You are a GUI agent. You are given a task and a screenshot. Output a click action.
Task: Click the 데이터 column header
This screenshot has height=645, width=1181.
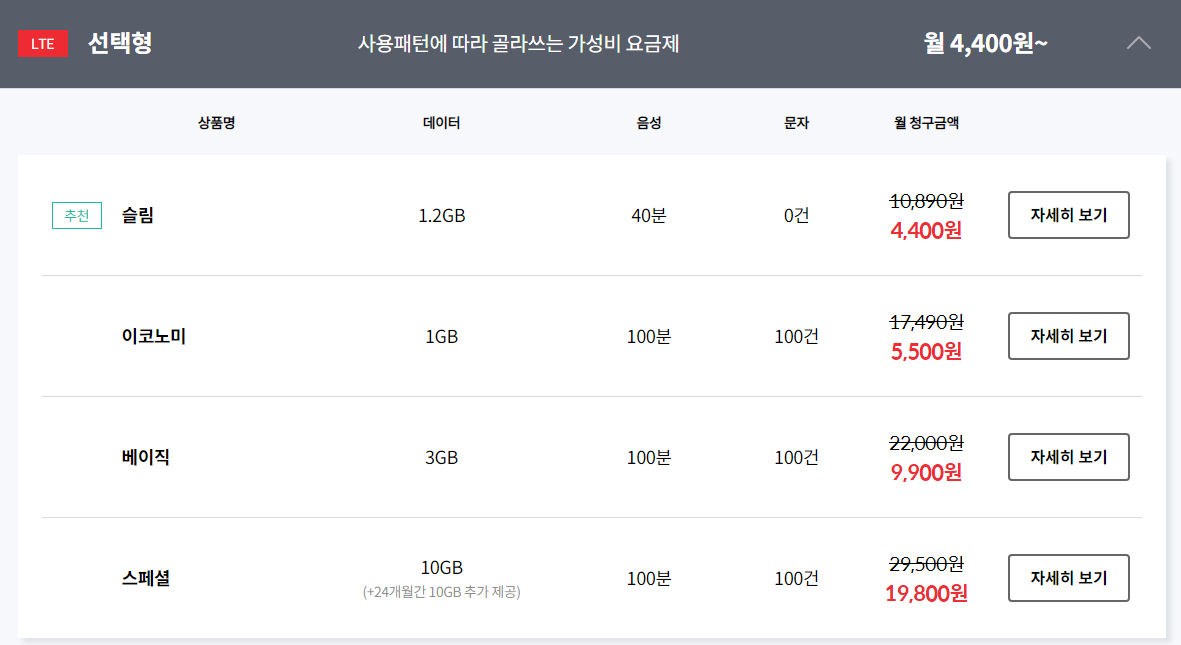[x=441, y=123]
